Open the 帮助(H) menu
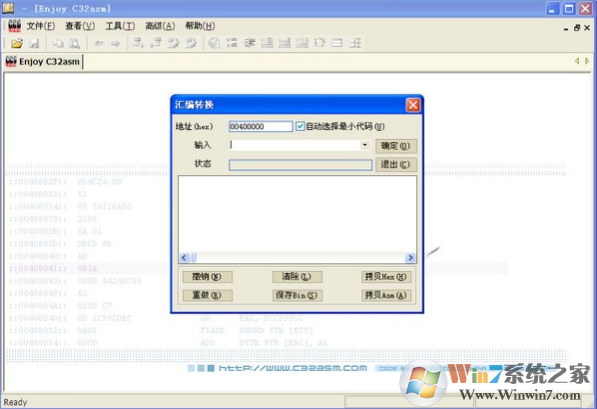This screenshot has height=409, width=597. (200, 26)
